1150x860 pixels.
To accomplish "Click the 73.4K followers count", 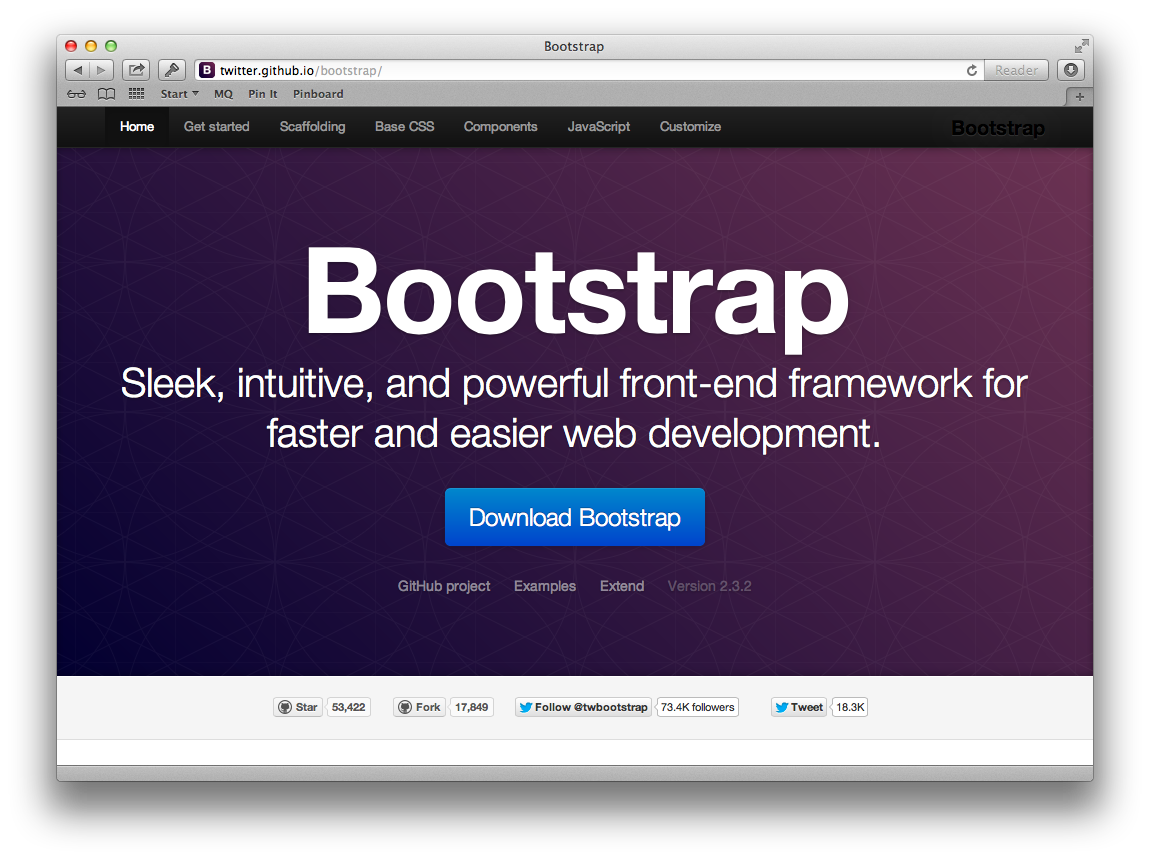I will (x=697, y=707).
